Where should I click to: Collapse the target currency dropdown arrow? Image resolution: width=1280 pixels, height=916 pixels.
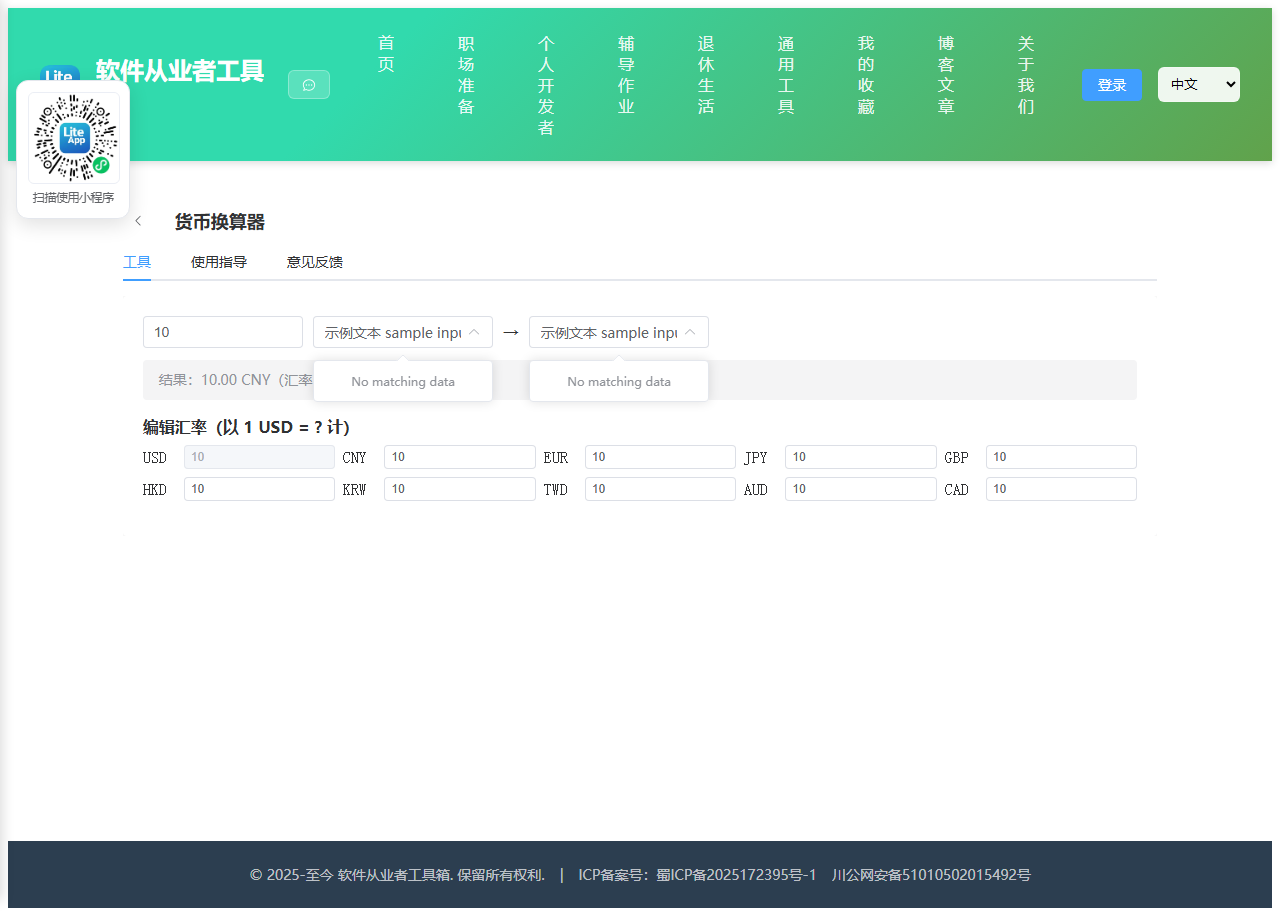click(690, 332)
